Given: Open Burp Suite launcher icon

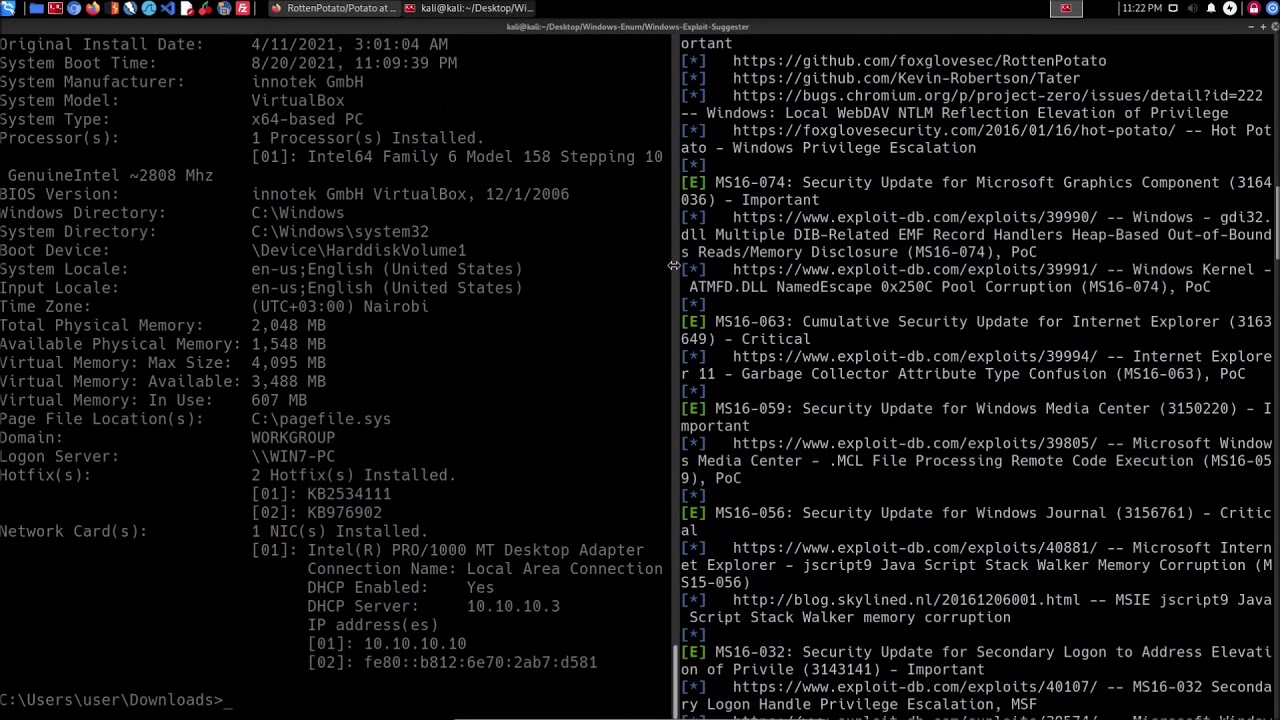Looking at the screenshot, I should coord(112,8).
